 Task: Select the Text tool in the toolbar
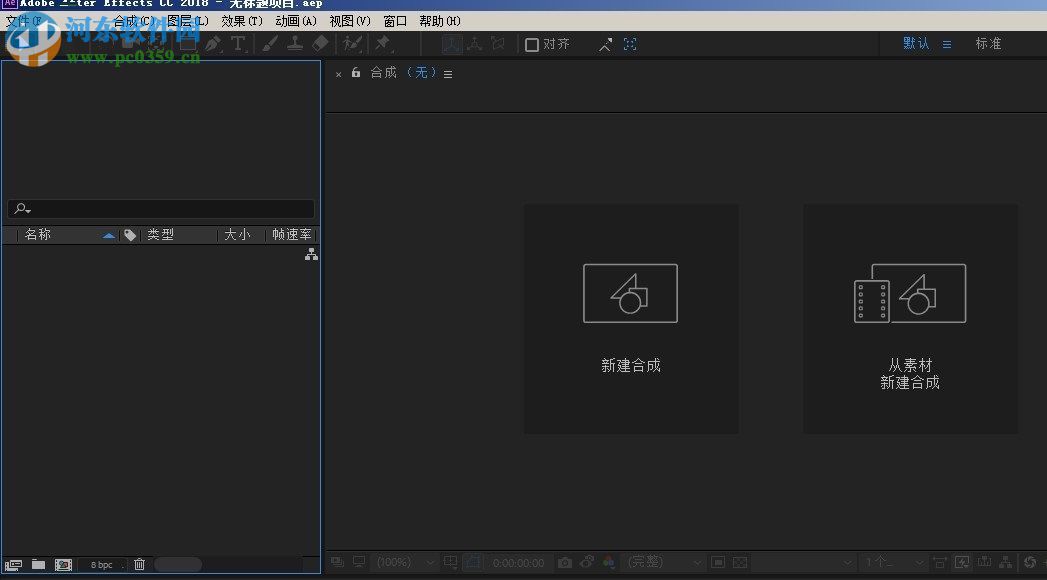(x=238, y=44)
